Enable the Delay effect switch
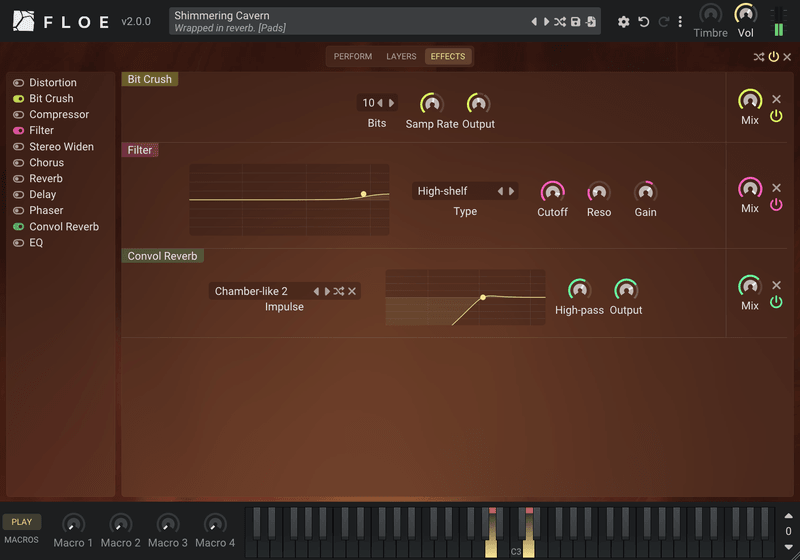This screenshot has height=560, width=800. point(18,194)
